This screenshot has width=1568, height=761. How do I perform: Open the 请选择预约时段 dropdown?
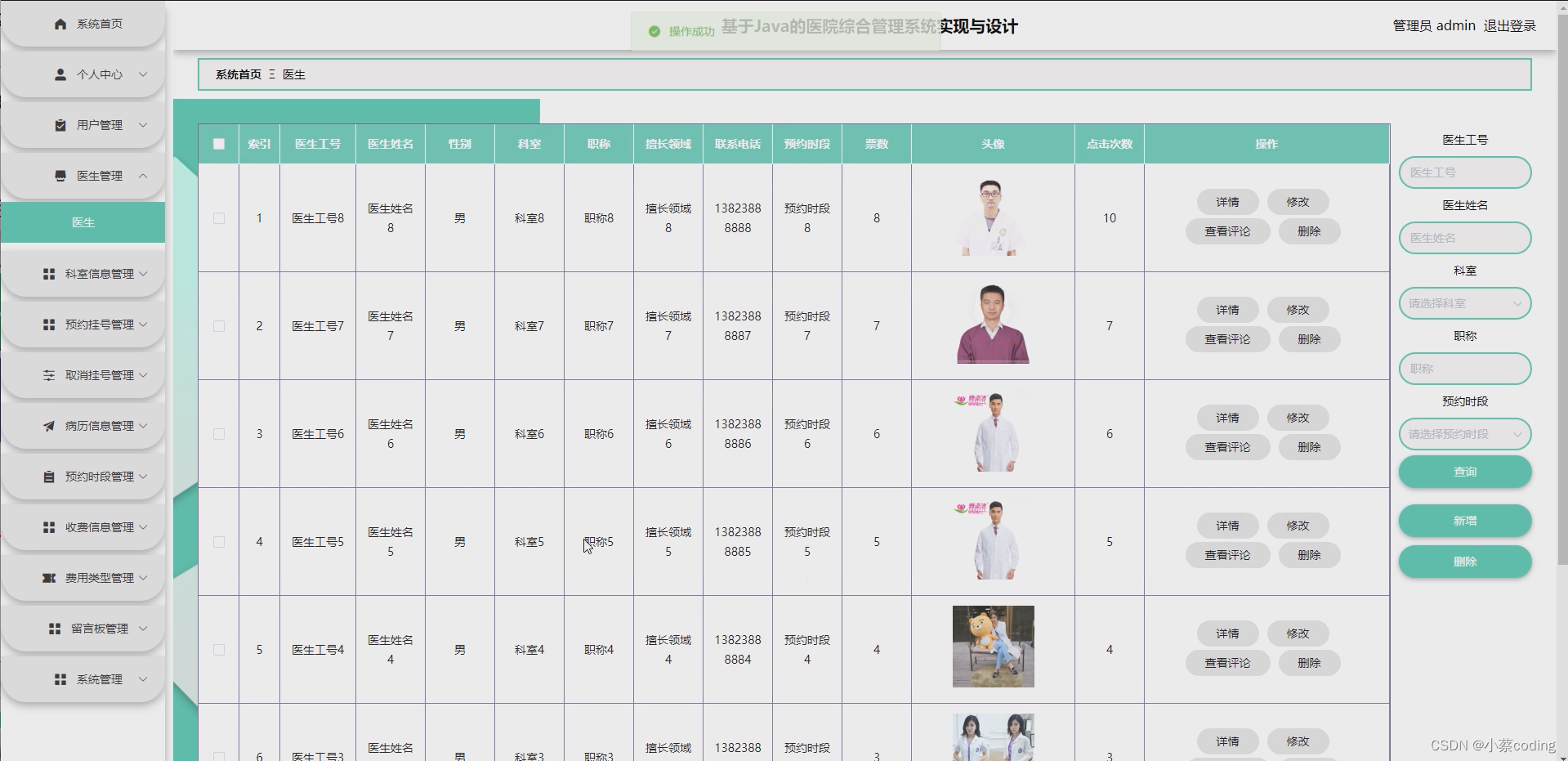click(x=1465, y=434)
